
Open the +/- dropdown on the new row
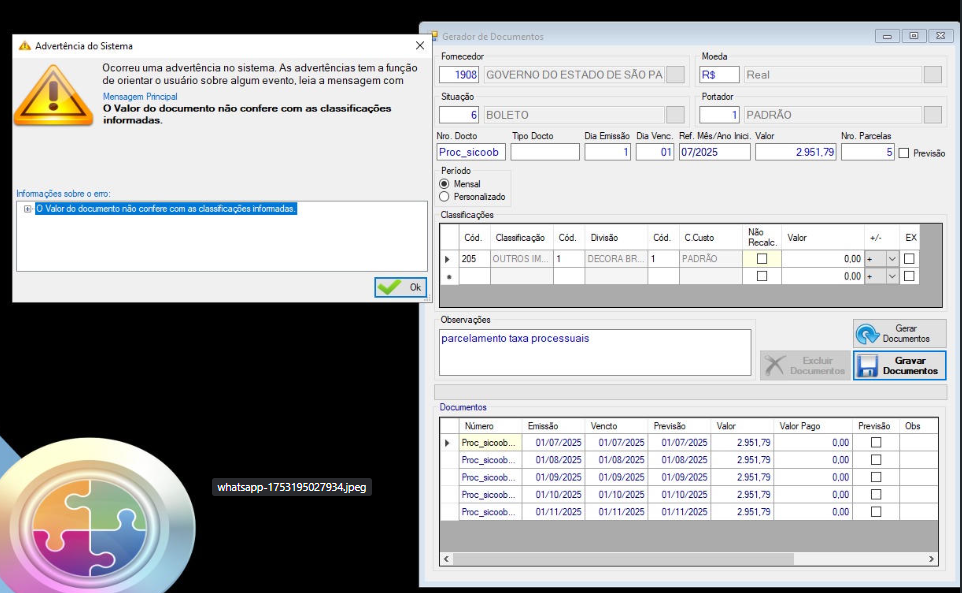[892, 277]
